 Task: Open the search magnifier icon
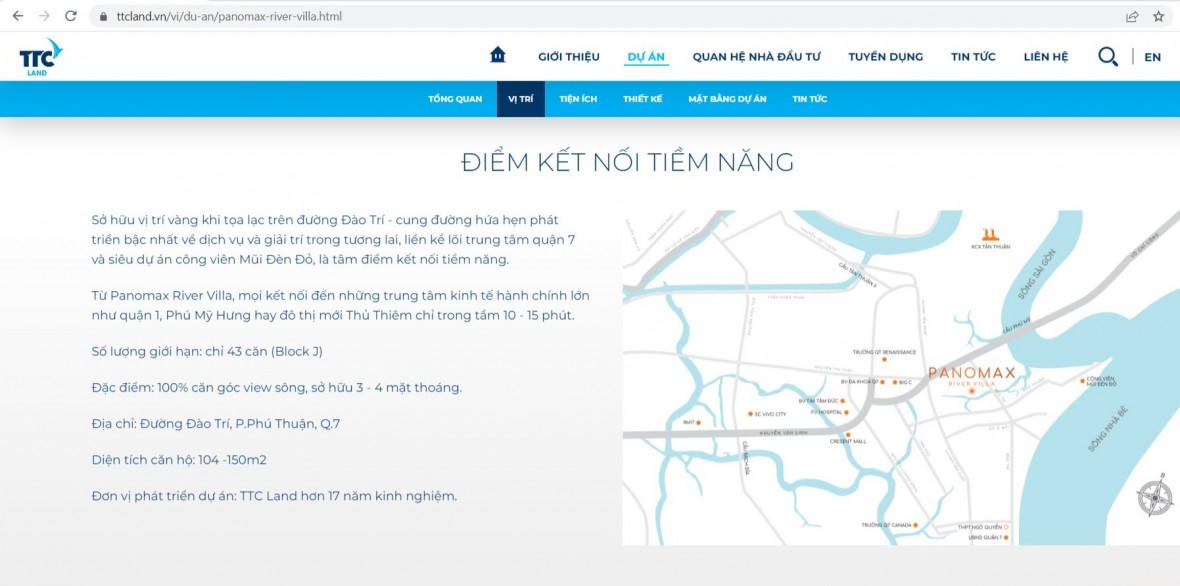[x=1107, y=57]
